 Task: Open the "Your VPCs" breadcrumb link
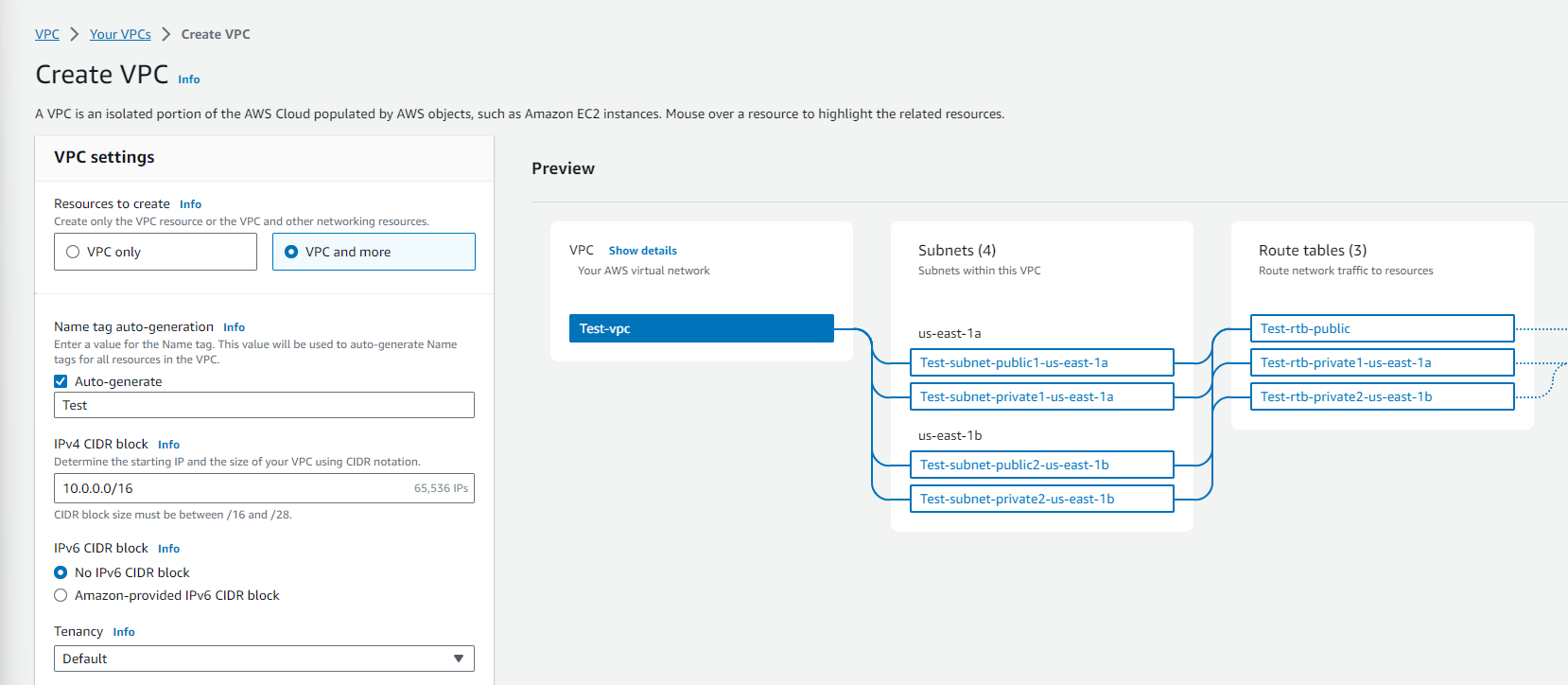[119, 33]
